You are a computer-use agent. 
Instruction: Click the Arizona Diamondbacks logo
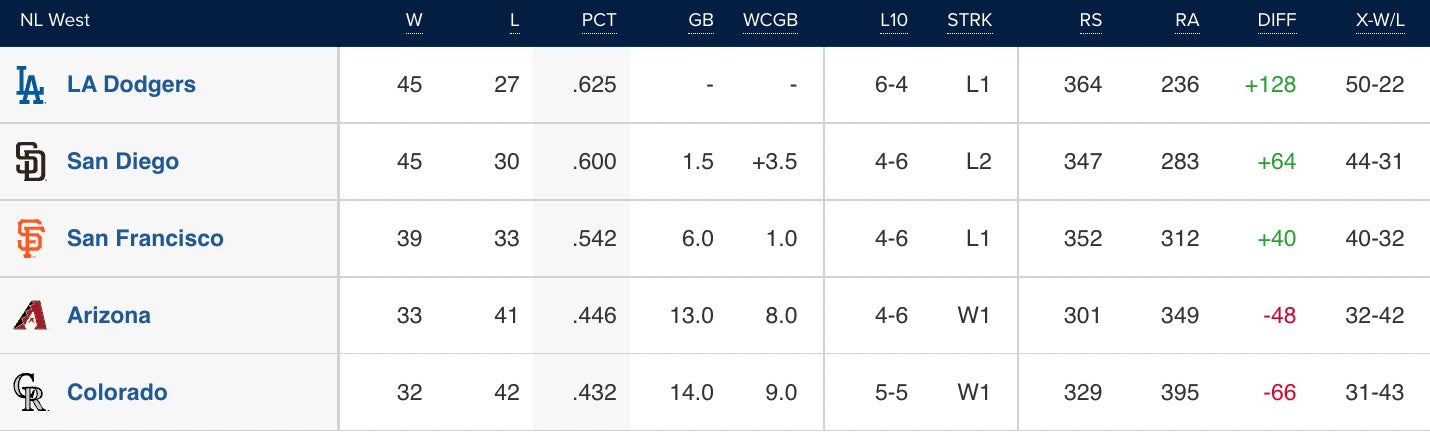click(31, 315)
